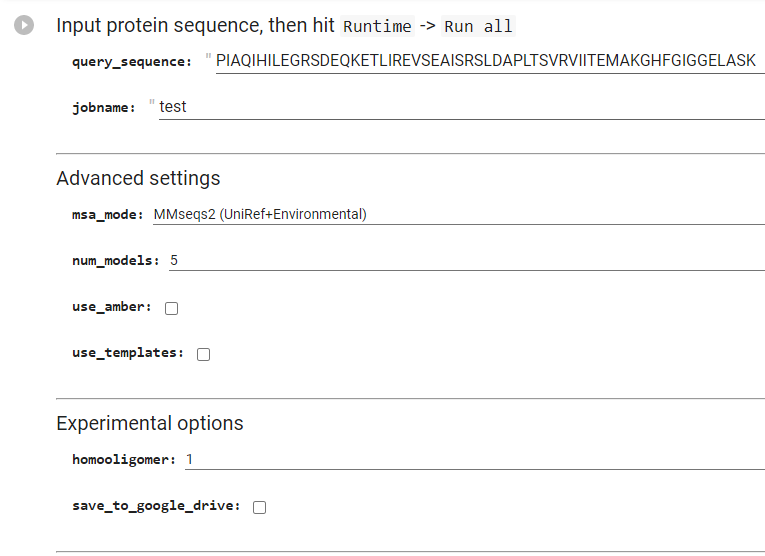Open the msa_mode dropdown

point(459,215)
